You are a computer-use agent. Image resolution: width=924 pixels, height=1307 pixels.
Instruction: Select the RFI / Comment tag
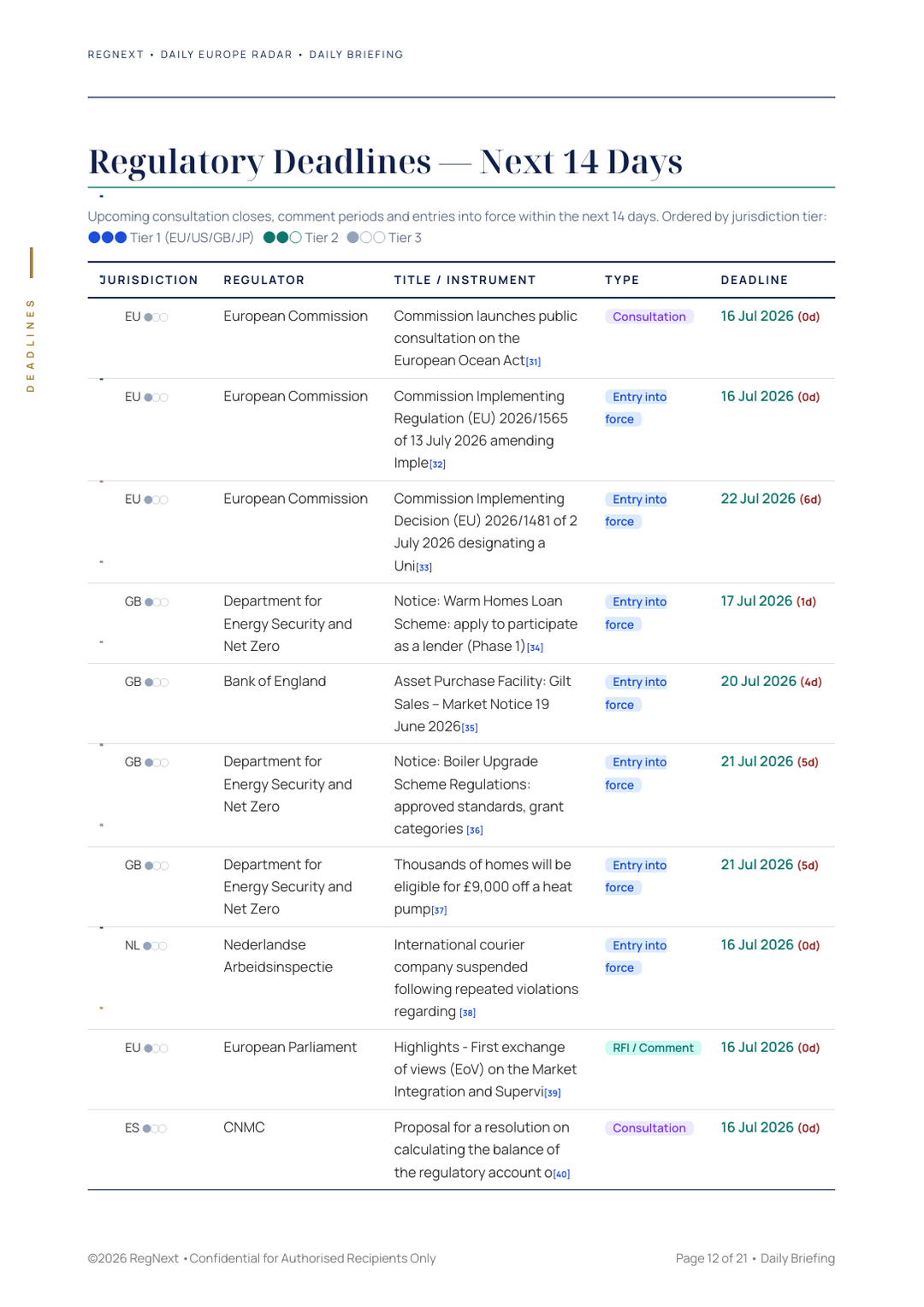tap(653, 1048)
